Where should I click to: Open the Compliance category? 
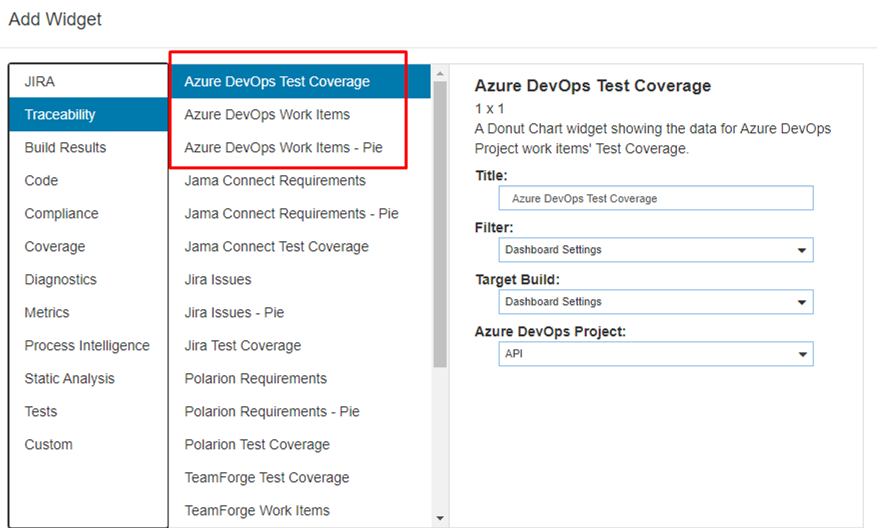(88, 214)
